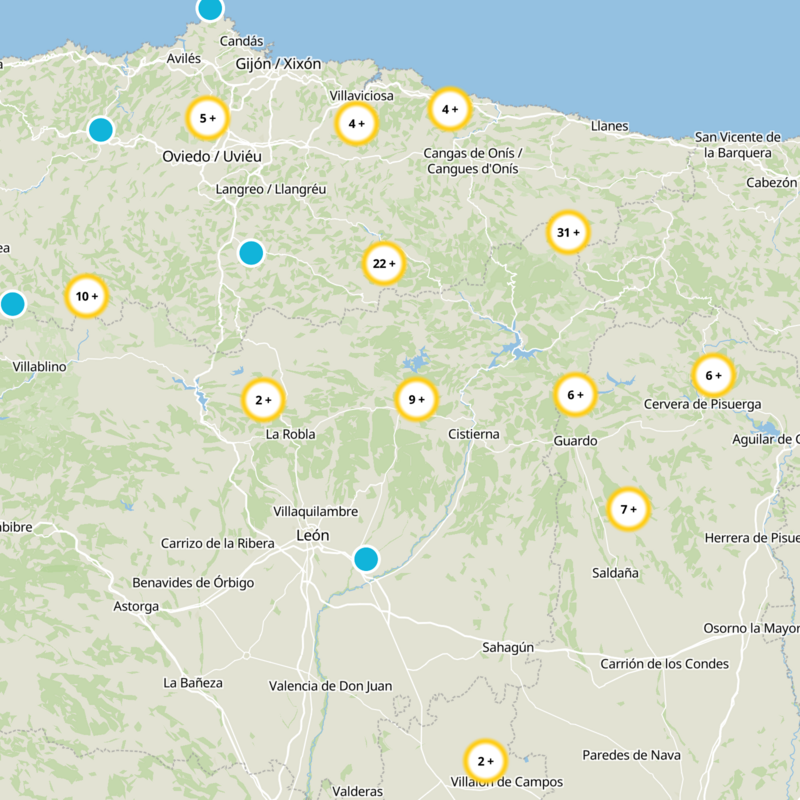The image size is (800, 800).
Task: Select blue marker left of 10+ cluster
Action: pyautogui.click(x=12, y=304)
